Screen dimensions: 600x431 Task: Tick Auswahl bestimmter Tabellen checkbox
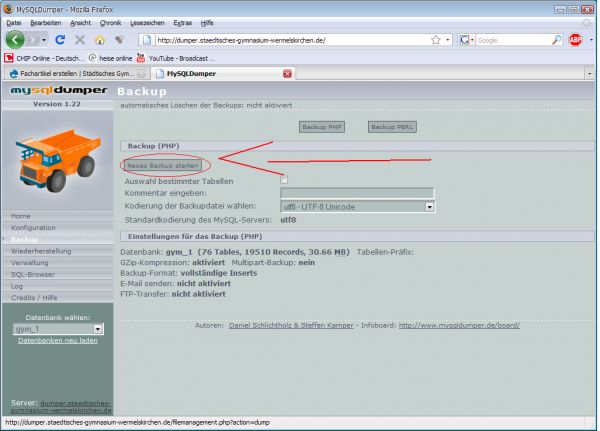(284, 180)
